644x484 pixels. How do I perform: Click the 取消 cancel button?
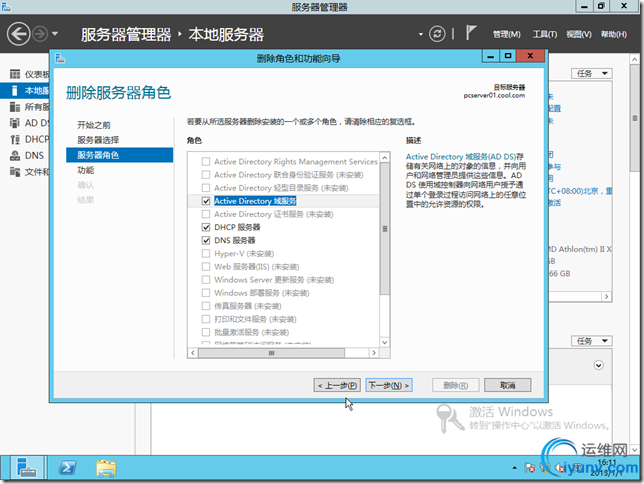pos(508,385)
